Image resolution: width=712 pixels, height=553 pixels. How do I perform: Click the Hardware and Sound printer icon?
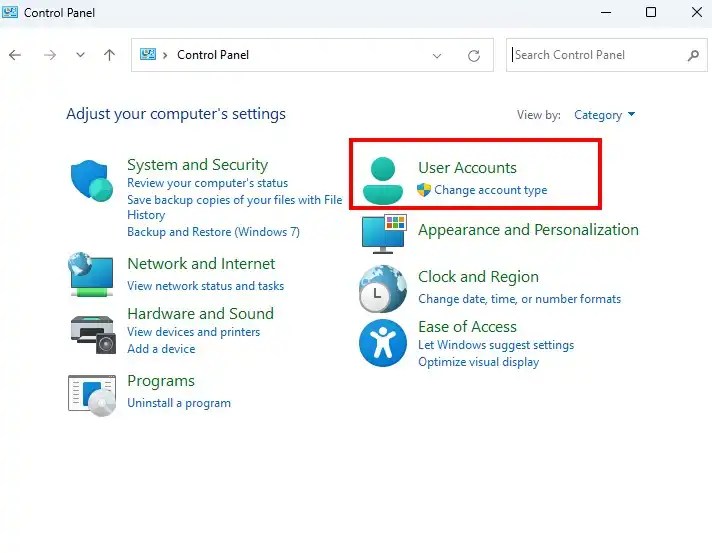[x=93, y=334]
